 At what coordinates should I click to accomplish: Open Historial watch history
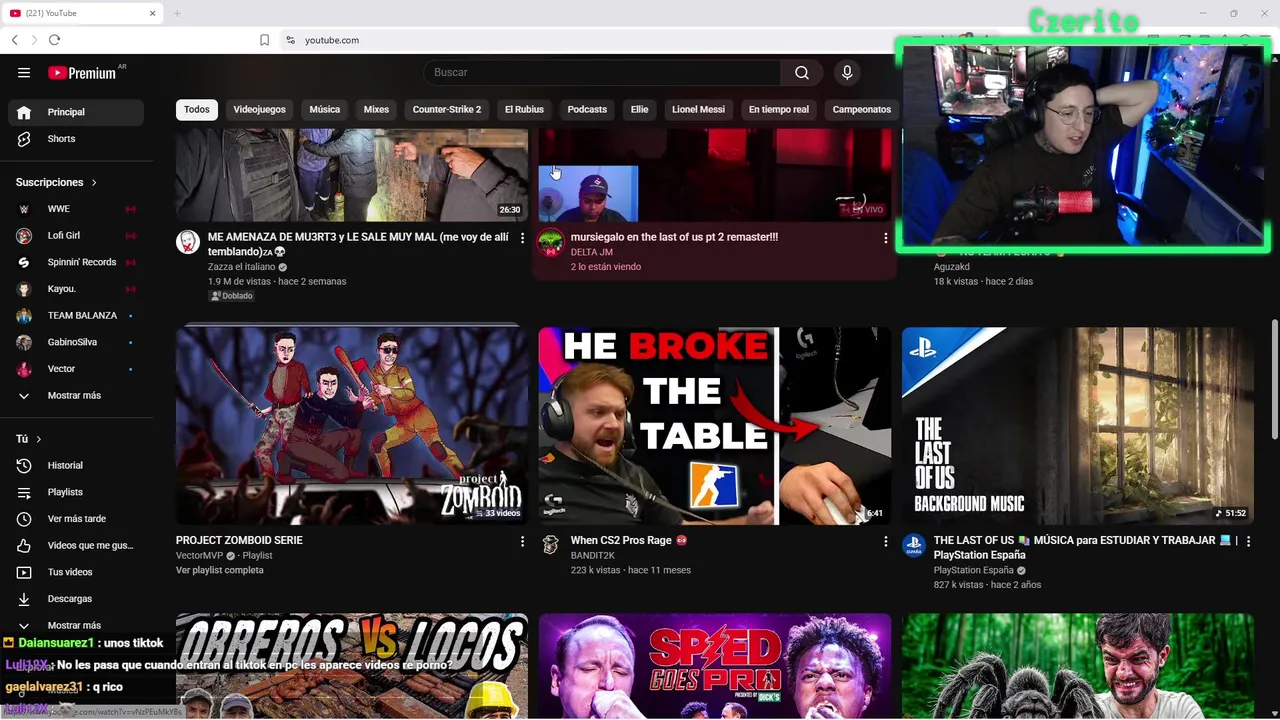76,465
